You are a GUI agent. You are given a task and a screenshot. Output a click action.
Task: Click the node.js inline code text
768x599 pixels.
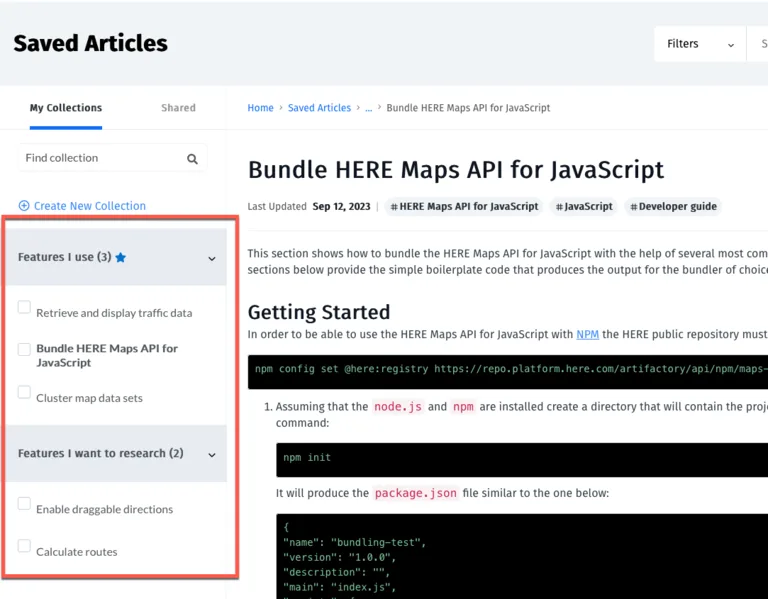click(x=398, y=407)
